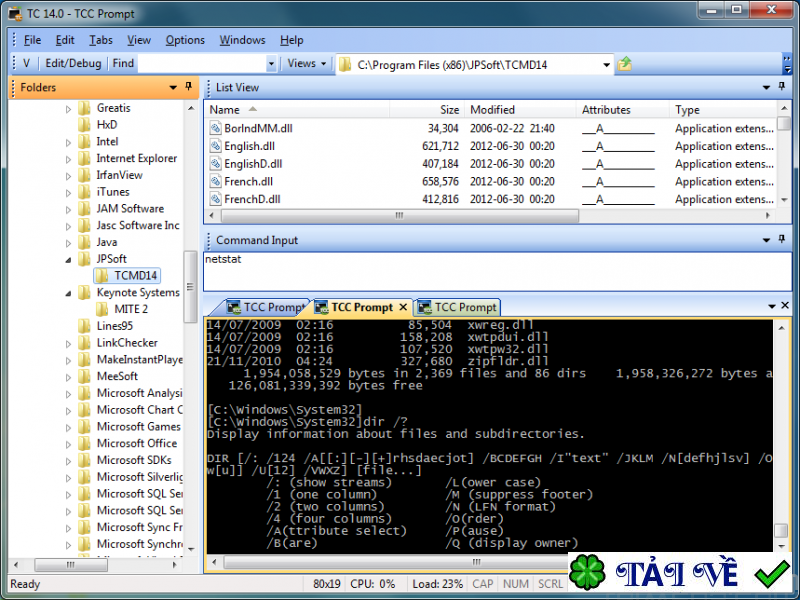Click the French.dll file icon
The image size is (800, 600).
point(216,181)
